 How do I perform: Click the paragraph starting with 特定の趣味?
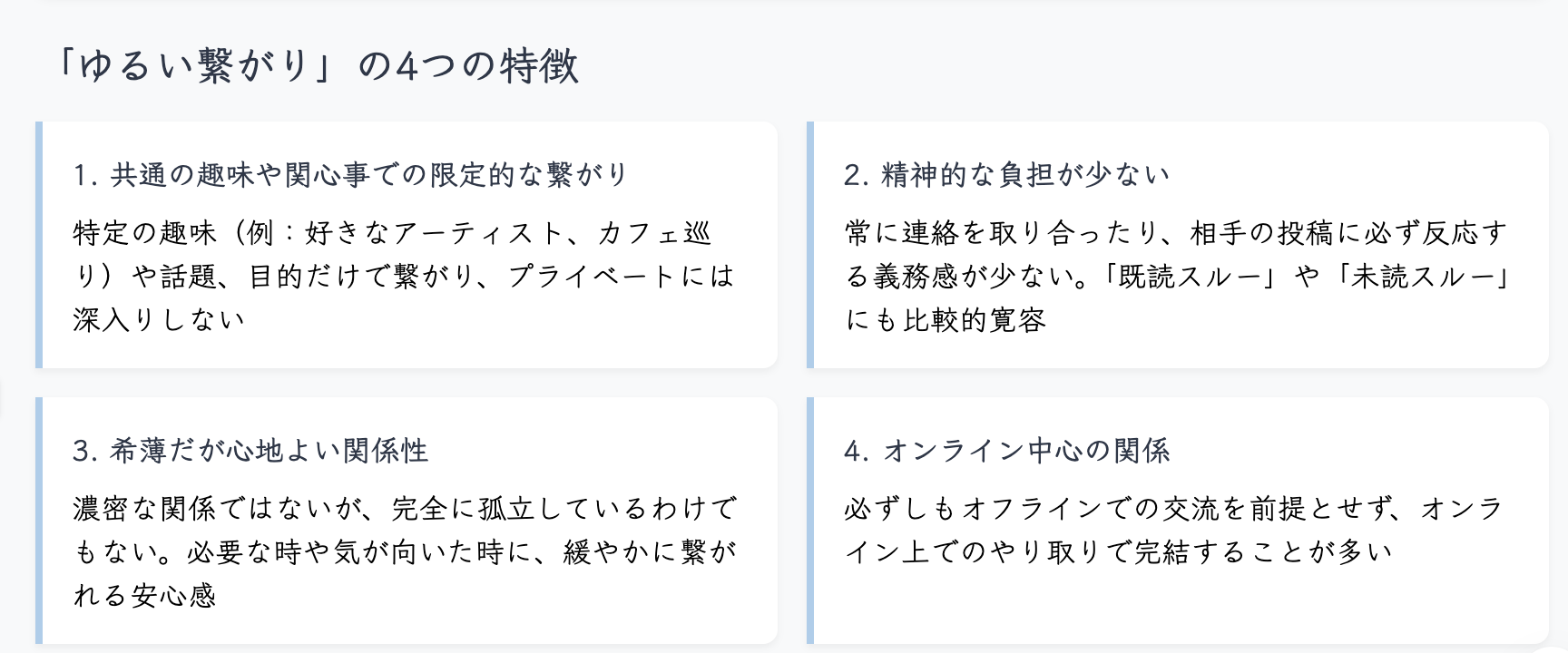click(404, 277)
